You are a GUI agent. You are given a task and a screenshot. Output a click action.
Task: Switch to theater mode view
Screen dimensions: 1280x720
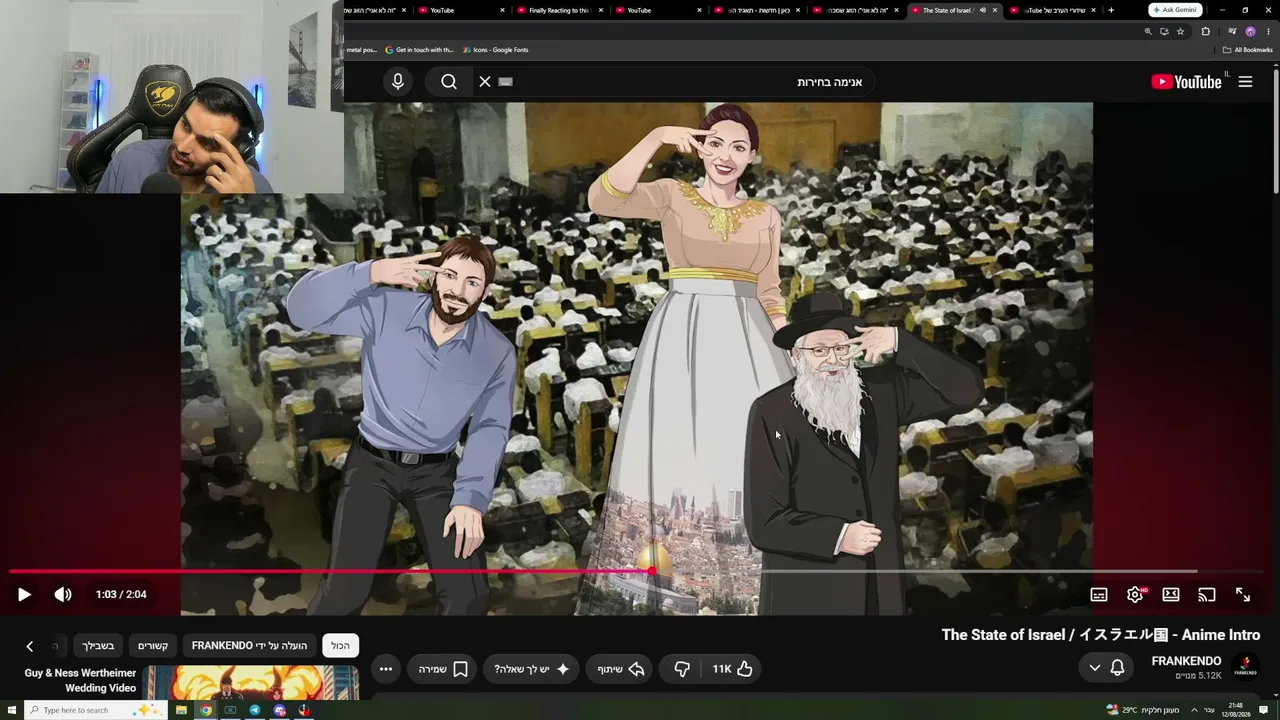click(1171, 595)
